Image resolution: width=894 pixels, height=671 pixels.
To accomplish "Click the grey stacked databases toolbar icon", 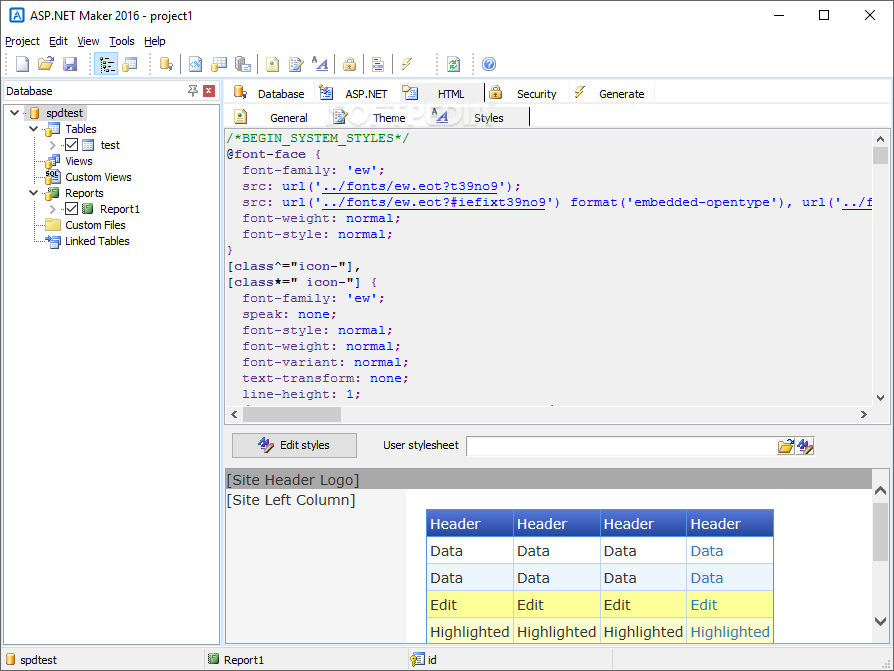I will click(243, 64).
